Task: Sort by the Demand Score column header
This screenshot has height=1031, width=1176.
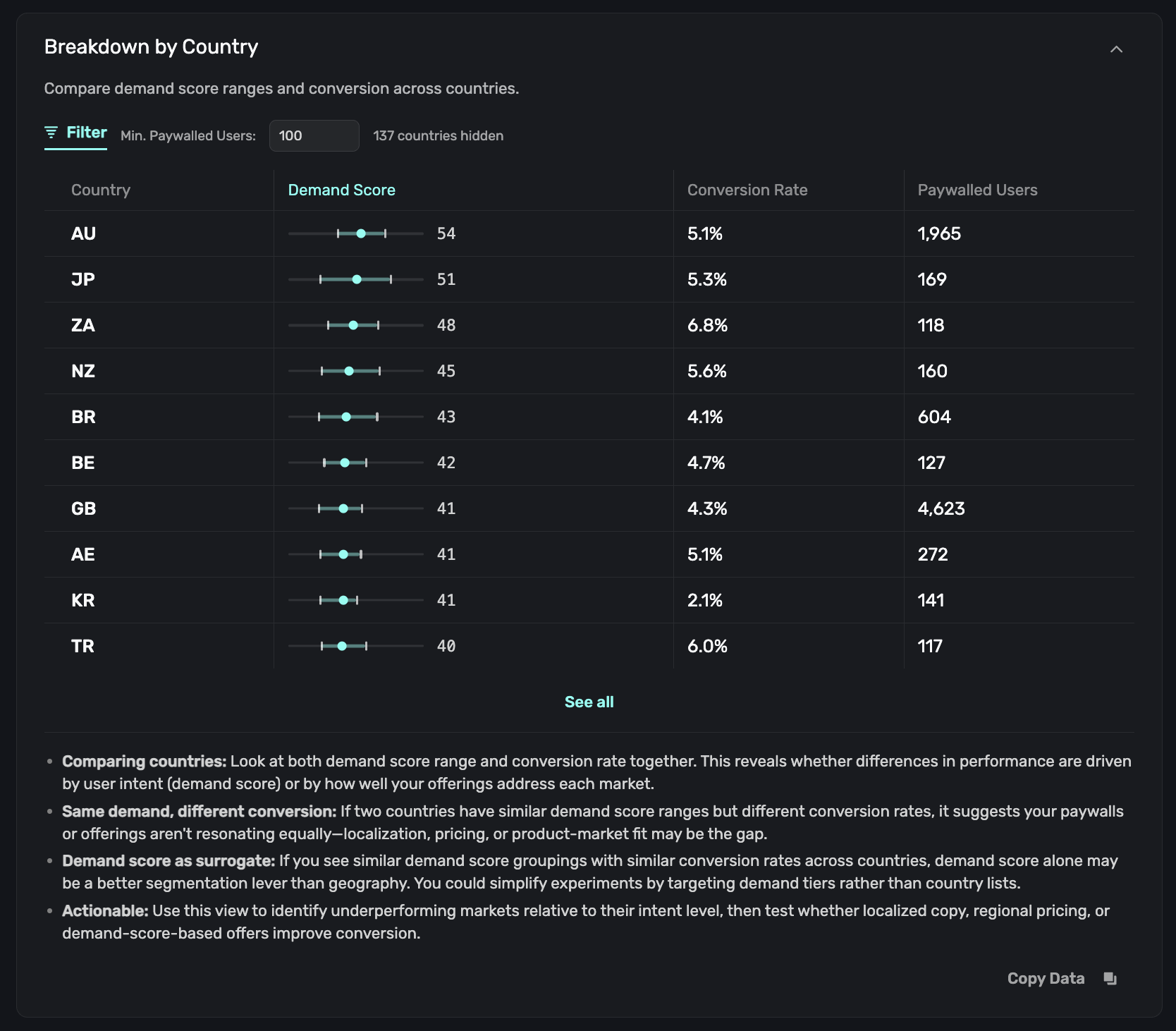Action: 341,190
